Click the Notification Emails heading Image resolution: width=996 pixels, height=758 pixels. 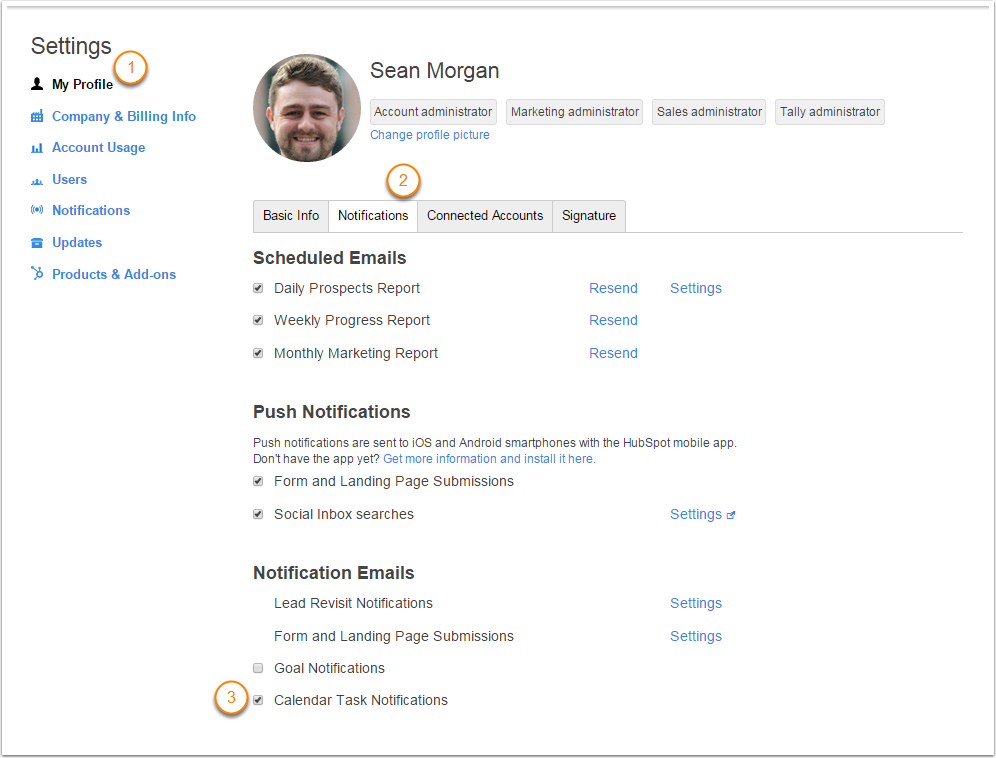[x=333, y=573]
